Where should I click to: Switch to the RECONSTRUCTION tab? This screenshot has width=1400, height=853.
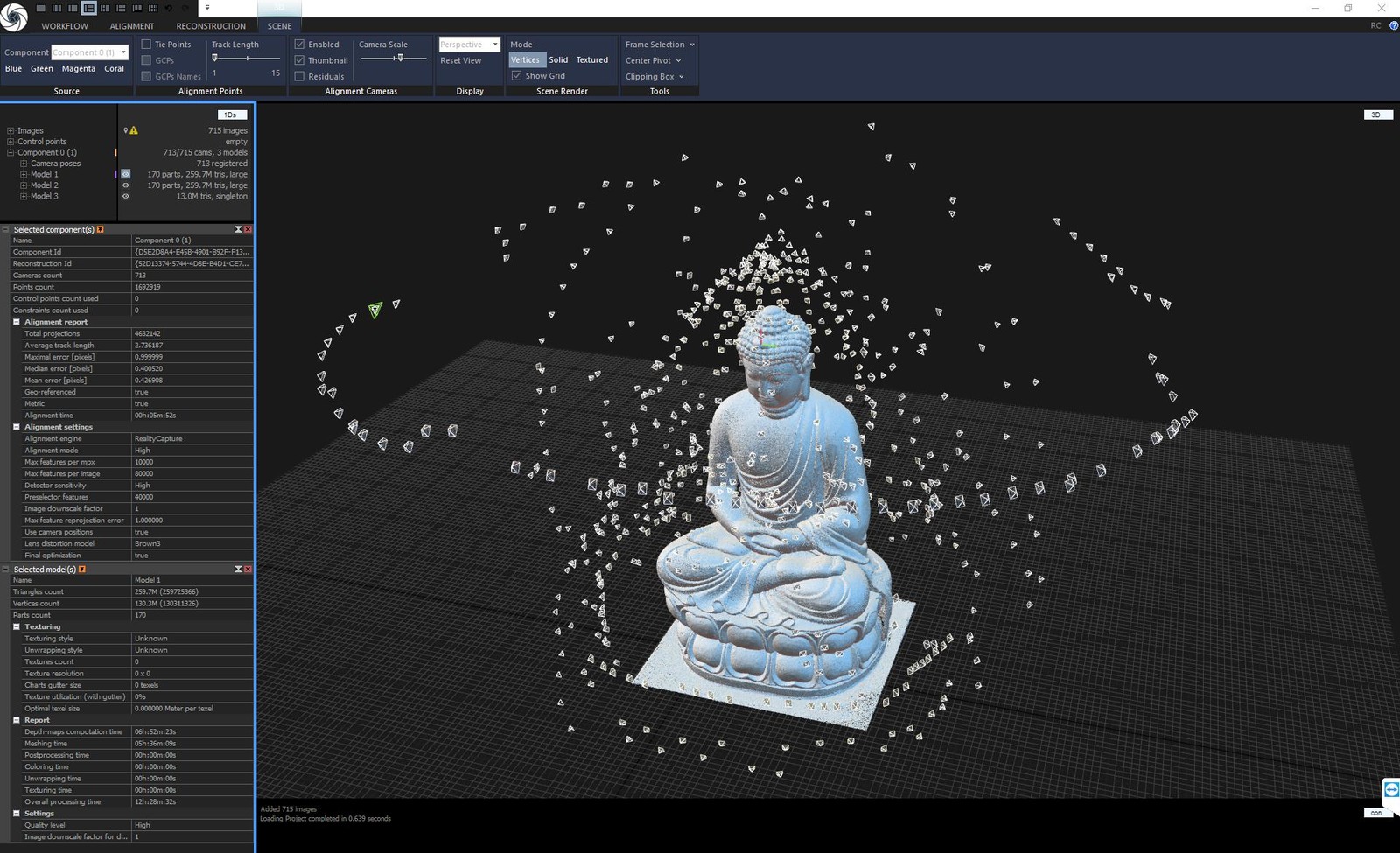tap(210, 26)
